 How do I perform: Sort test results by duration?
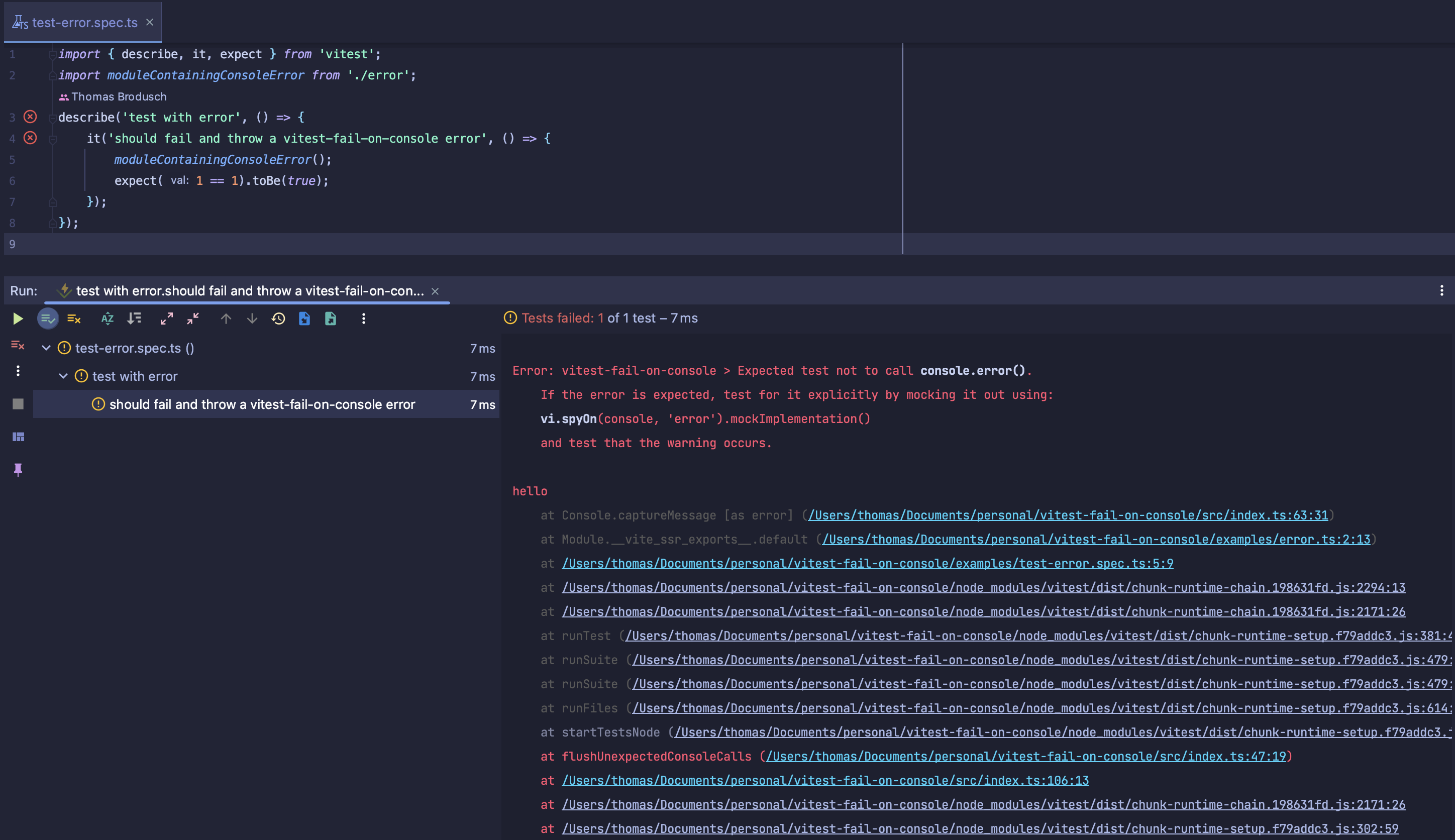tap(135, 319)
